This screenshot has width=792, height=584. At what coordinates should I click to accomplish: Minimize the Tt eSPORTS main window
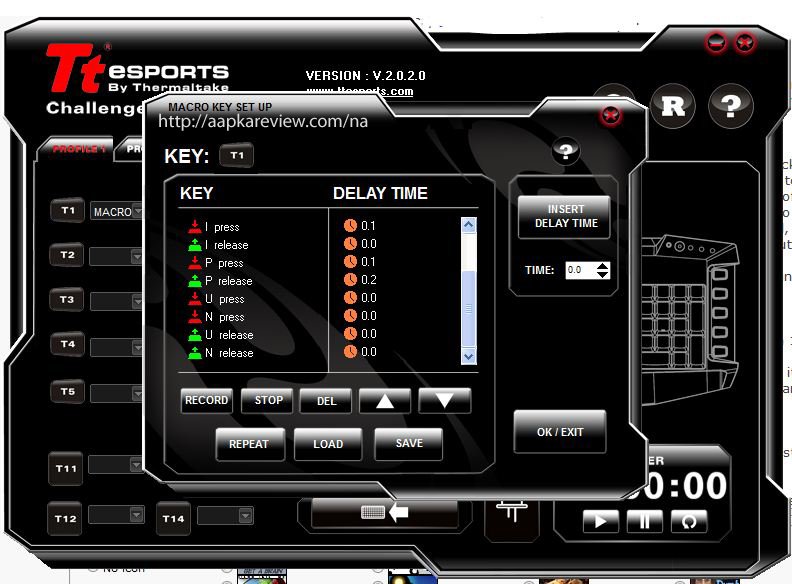[716, 42]
